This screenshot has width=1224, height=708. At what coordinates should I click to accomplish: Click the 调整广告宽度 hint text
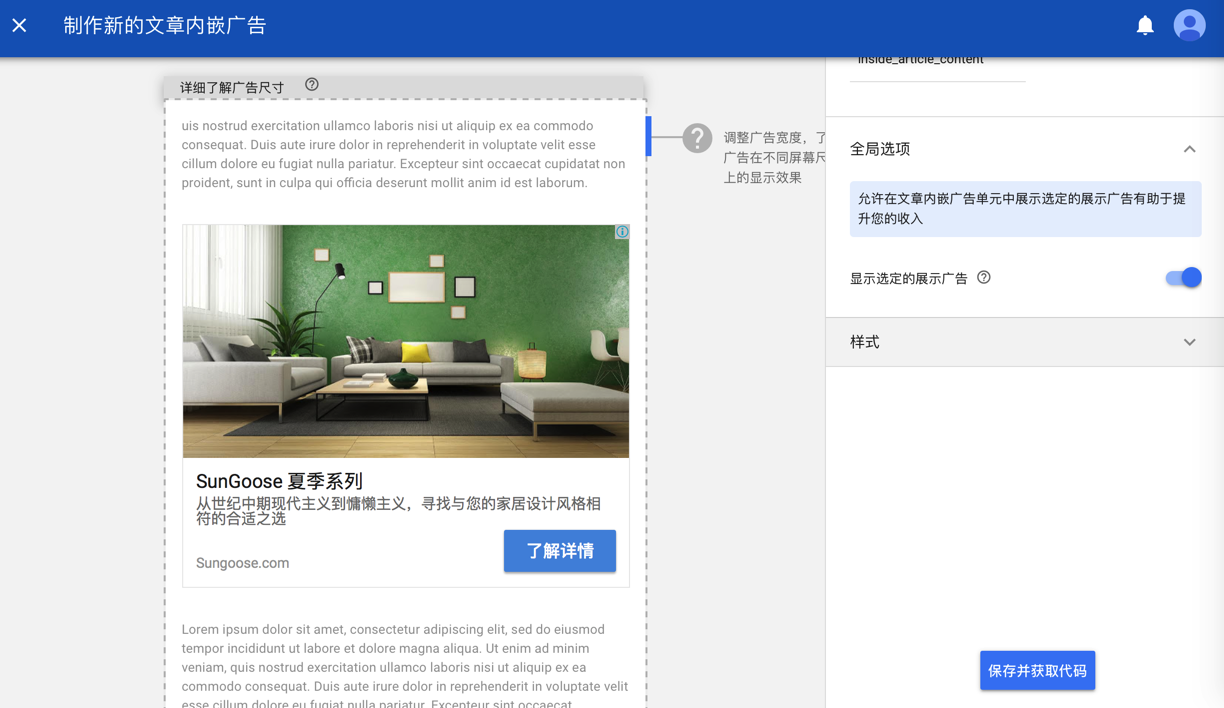pyautogui.click(x=774, y=158)
